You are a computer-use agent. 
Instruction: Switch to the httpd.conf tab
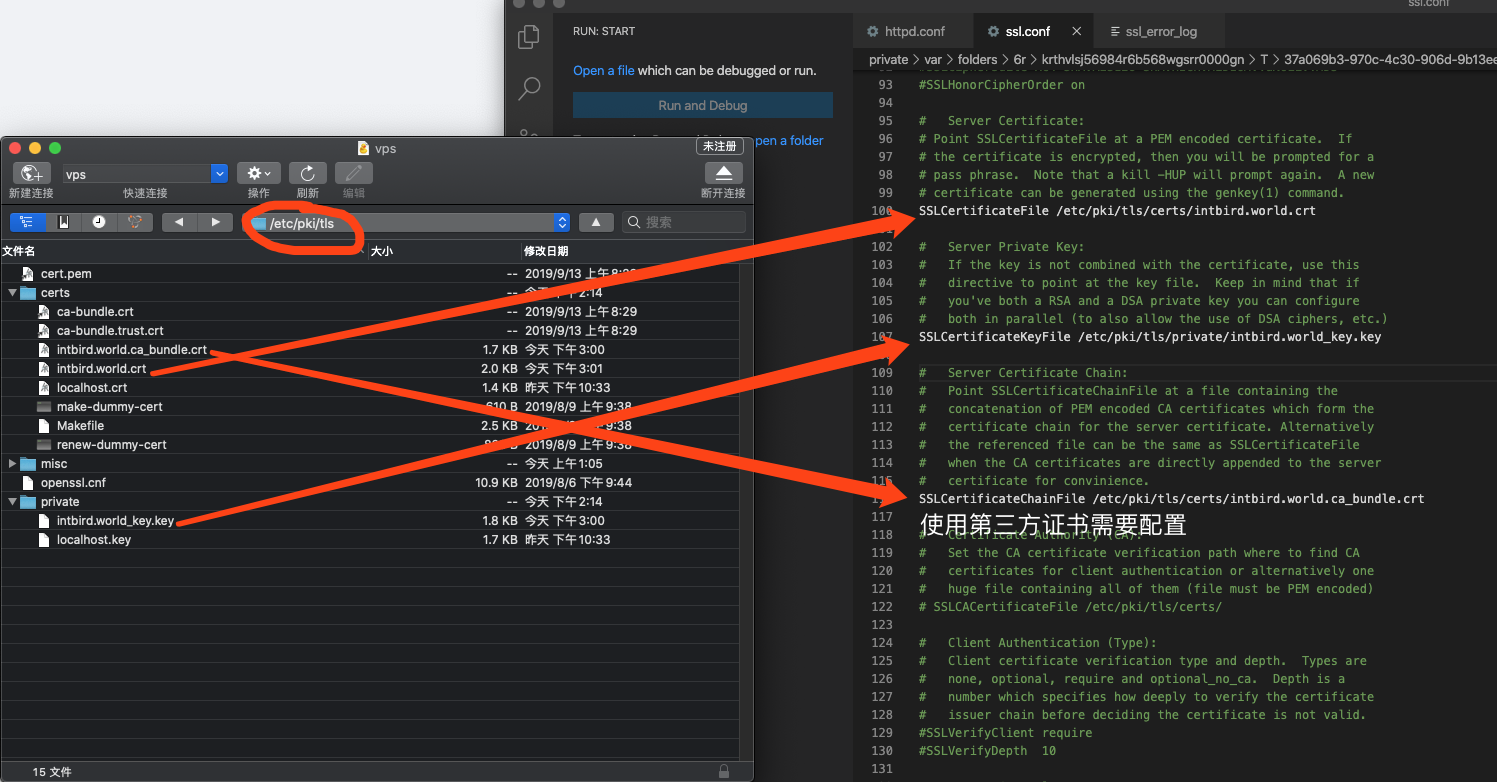click(x=913, y=30)
